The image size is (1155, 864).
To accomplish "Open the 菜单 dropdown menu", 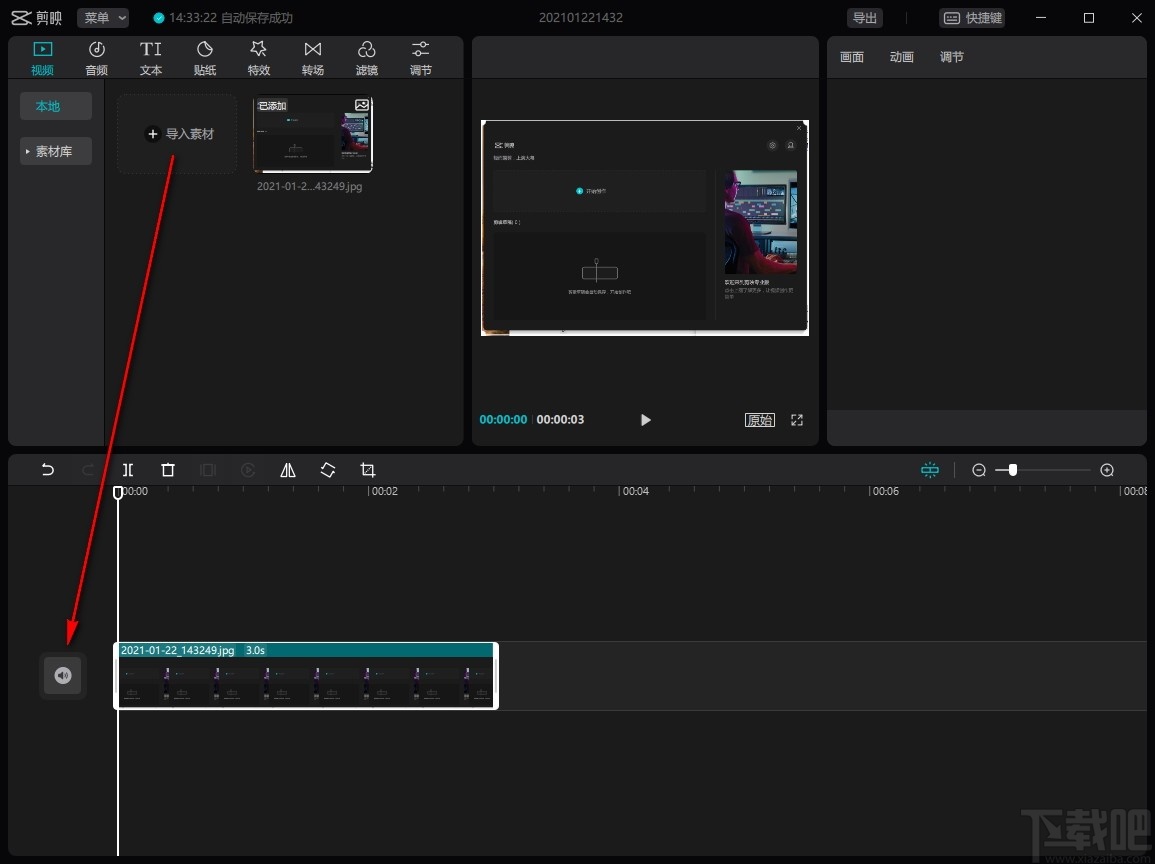I will point(103,18).
